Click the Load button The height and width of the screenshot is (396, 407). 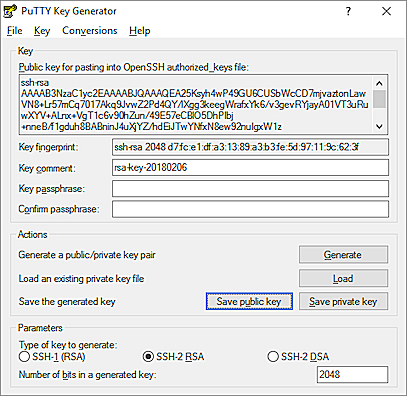click(x=343, y=278)
